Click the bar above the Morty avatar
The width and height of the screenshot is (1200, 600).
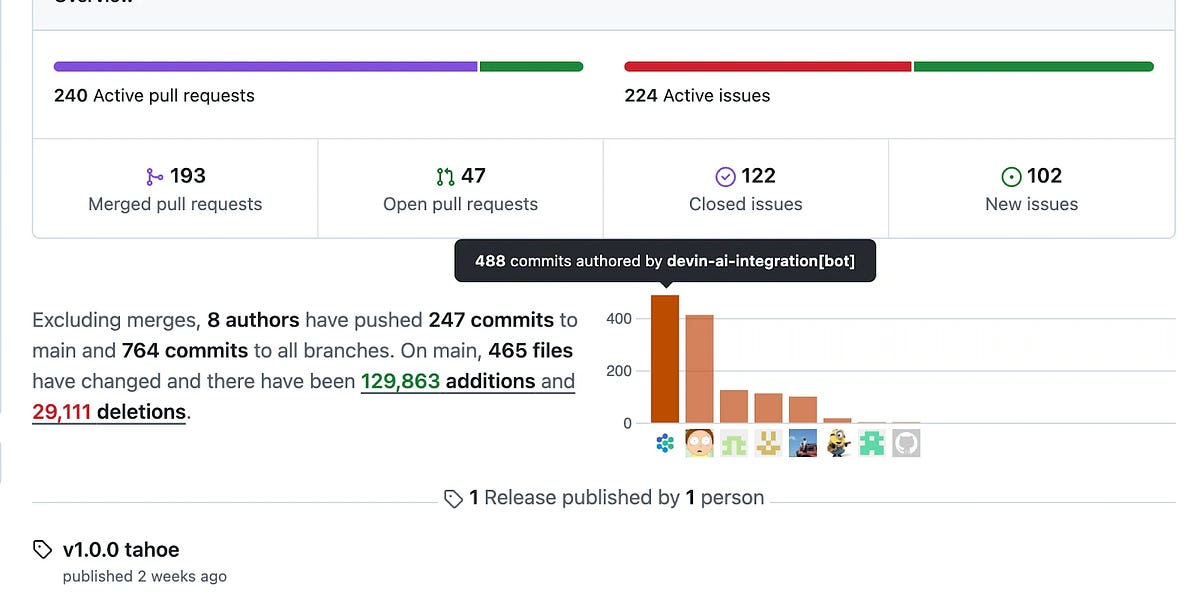(x=699, y=369)
